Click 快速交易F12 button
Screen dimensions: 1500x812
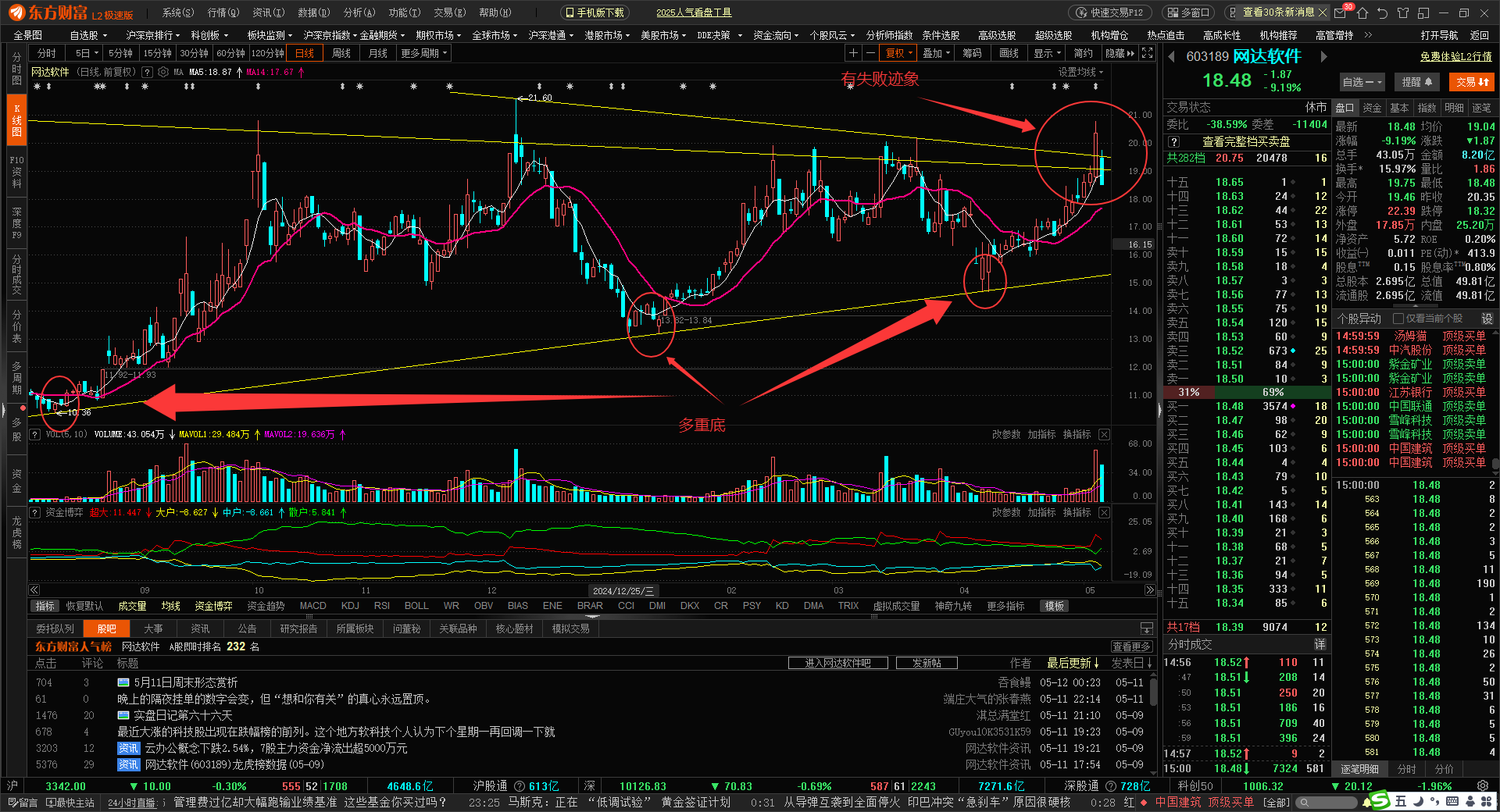pos(1109,12)
